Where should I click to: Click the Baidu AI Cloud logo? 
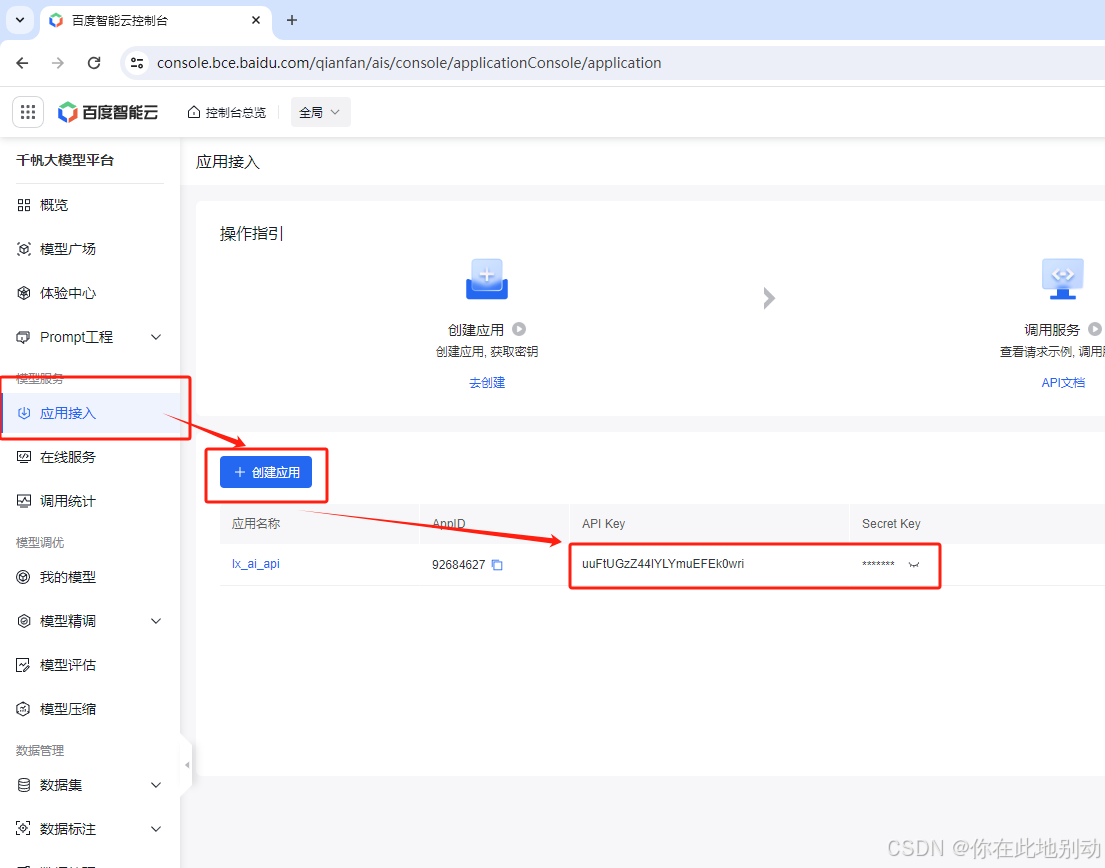(x=108, y=112)
